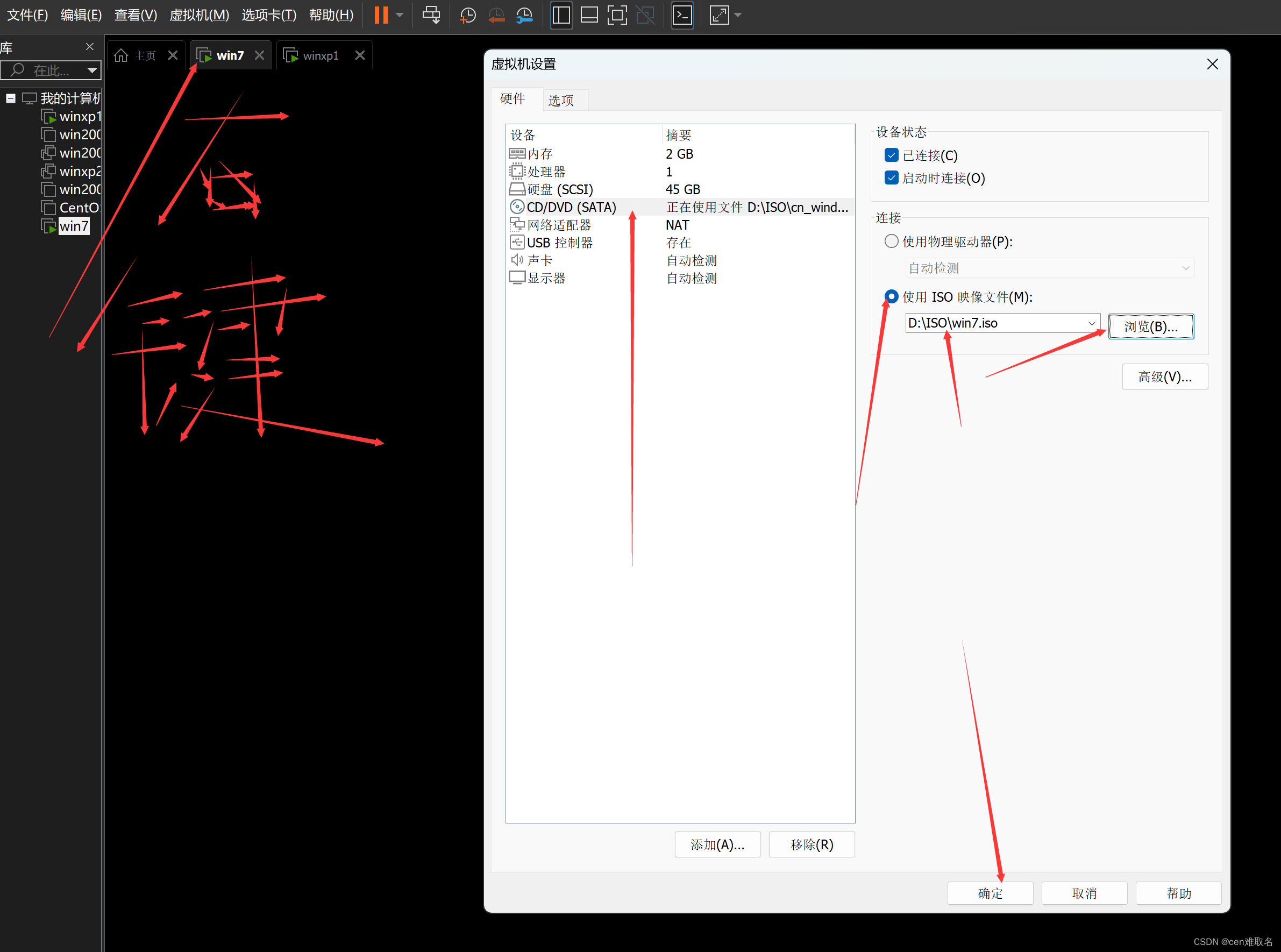Click the Send Ctrl+Alt+Del toolbar icon
The height and width of the screenshot is (952, 1281).
point(431,15)
